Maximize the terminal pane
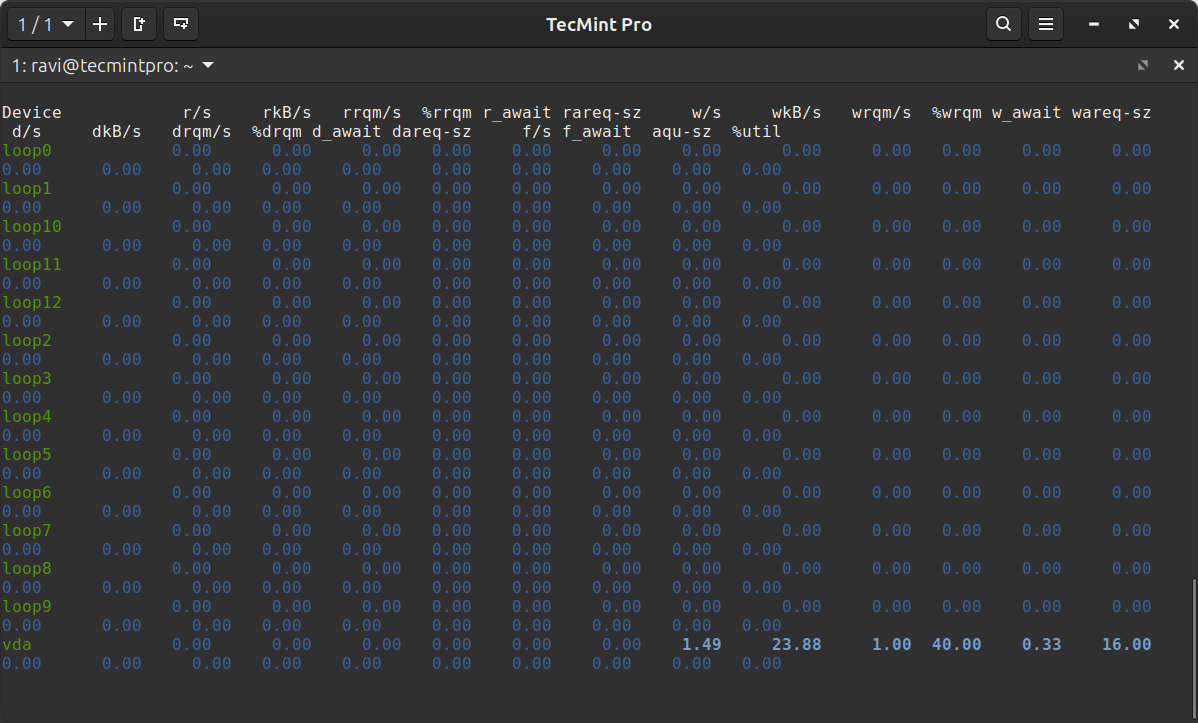This screenshot has height=723, width=1198. (x=1143, y=66)
